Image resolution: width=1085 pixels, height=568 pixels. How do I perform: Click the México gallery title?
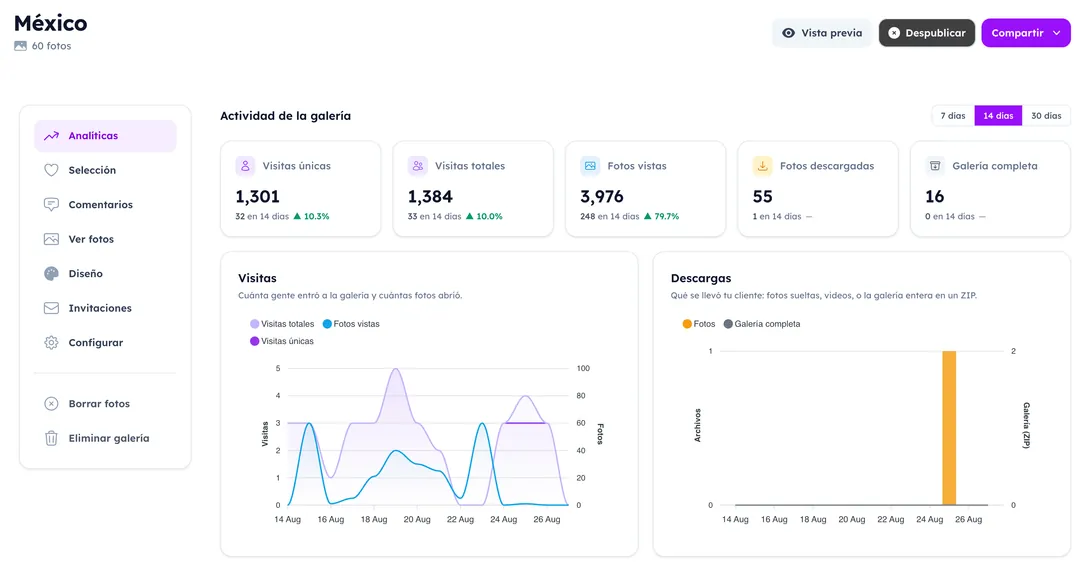[51, 24]
